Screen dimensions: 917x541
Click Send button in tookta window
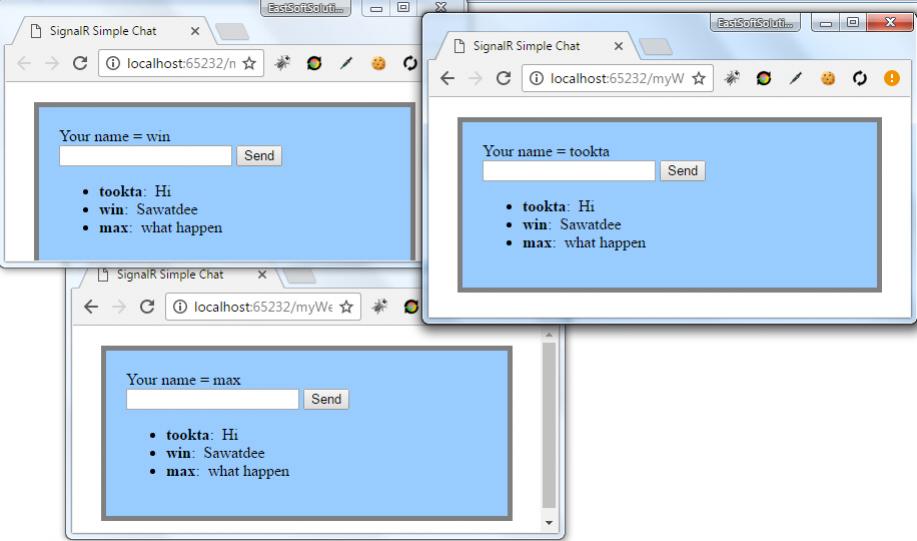pos(682,171)
